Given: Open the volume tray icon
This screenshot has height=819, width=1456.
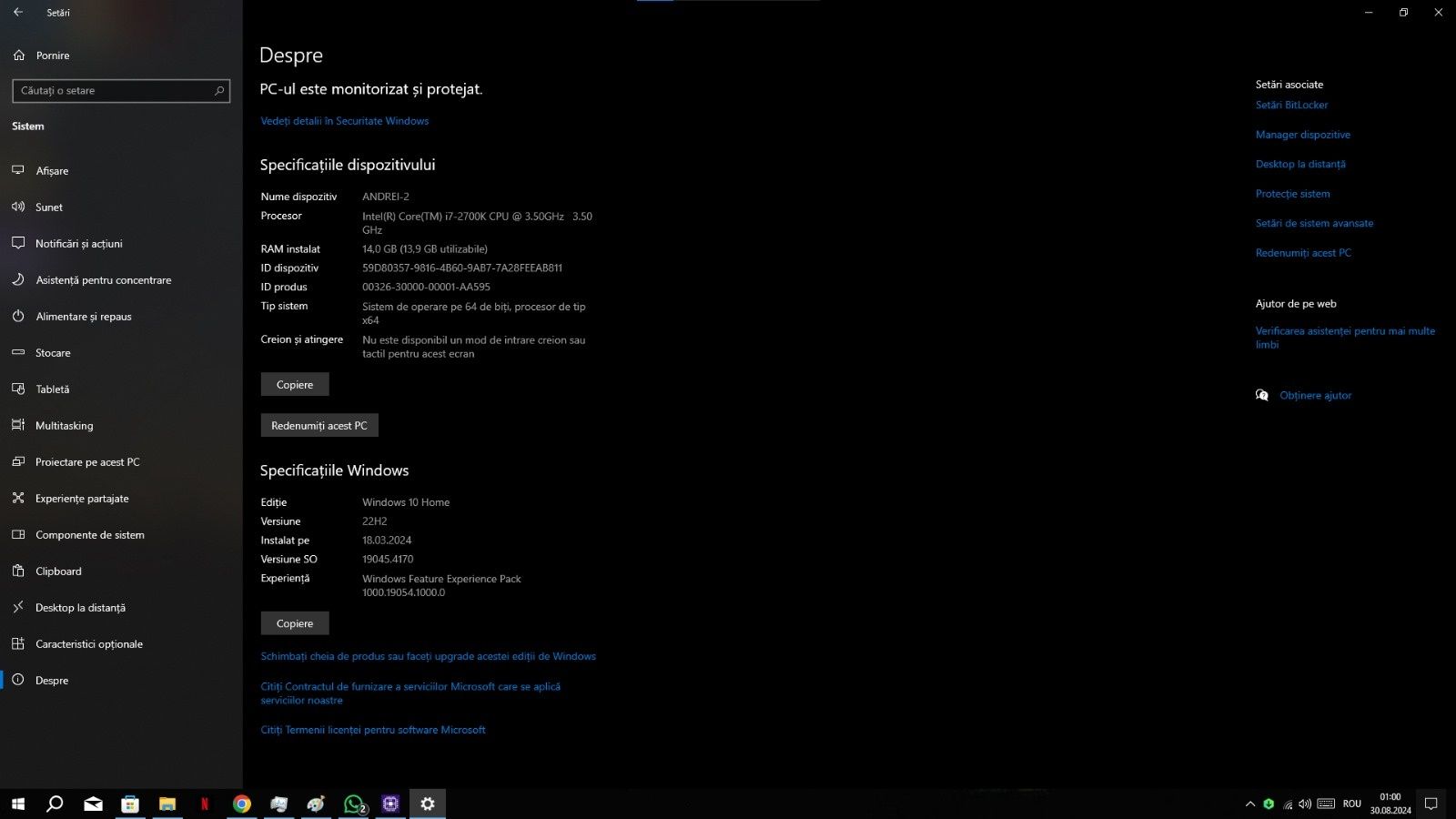Looking at the screenshot, I should coord(1305,804).
